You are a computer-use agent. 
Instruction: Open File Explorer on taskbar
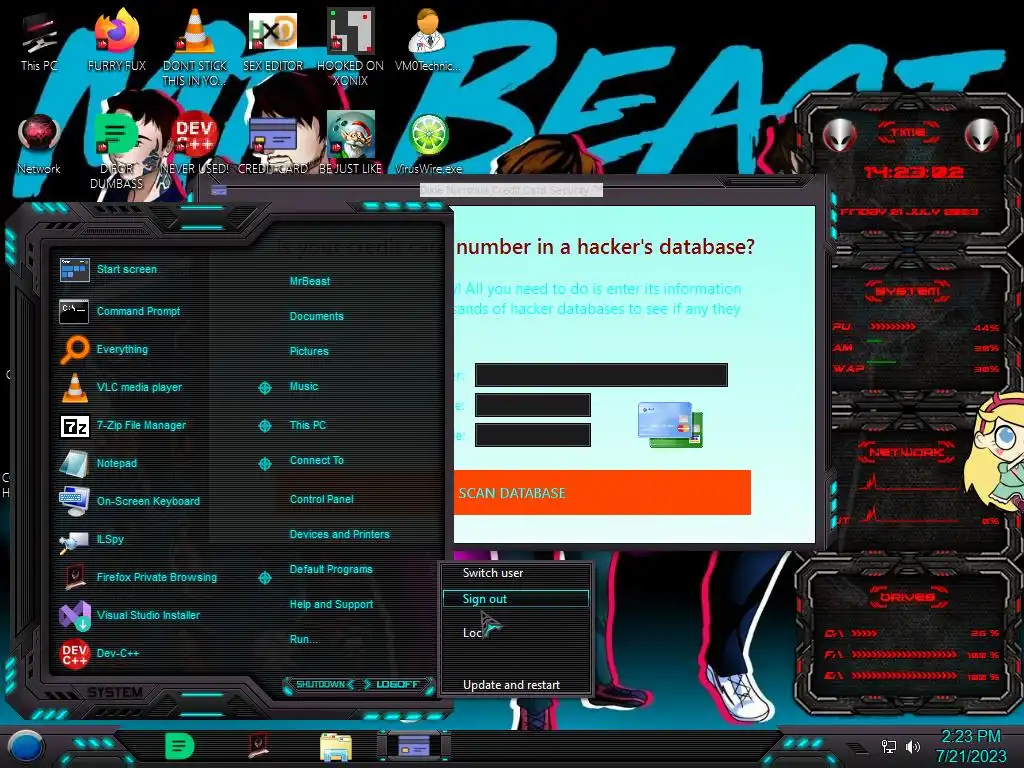(x=336, y=747)
